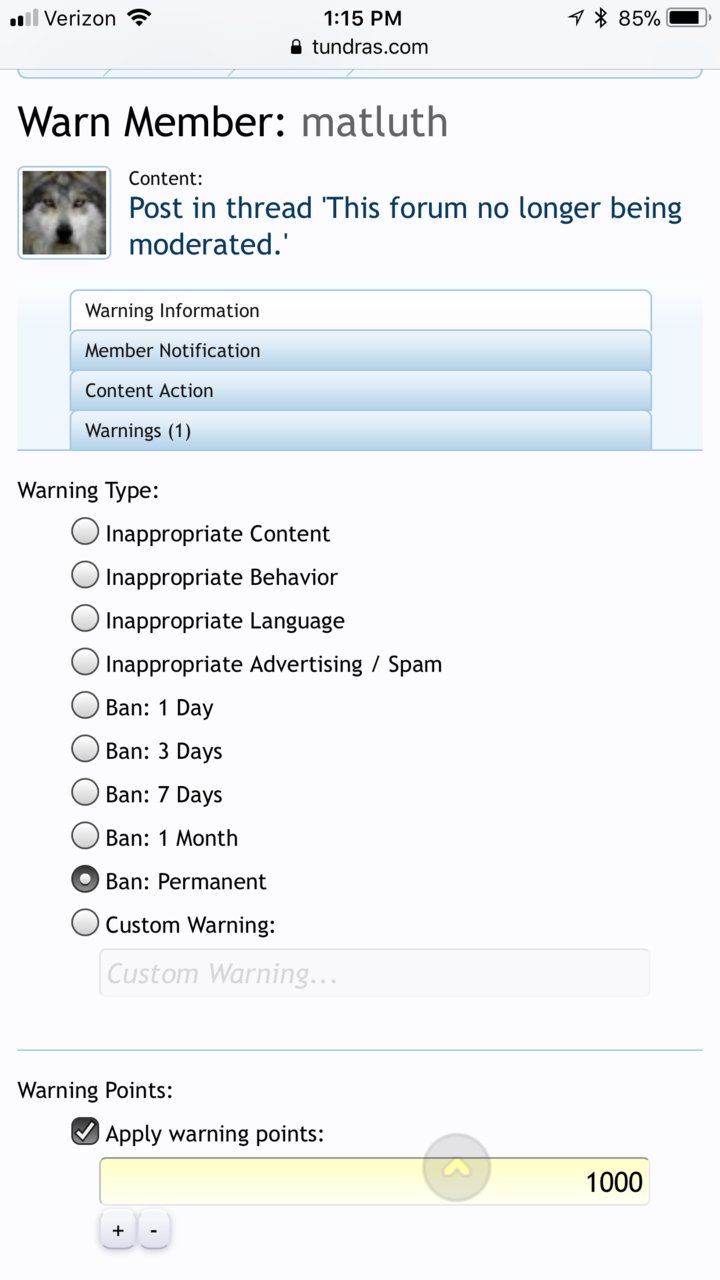Tap the battery icon in status bar
Viewport: 720px width, 1280px height.
pyautogui.click(x=688, y=18)
